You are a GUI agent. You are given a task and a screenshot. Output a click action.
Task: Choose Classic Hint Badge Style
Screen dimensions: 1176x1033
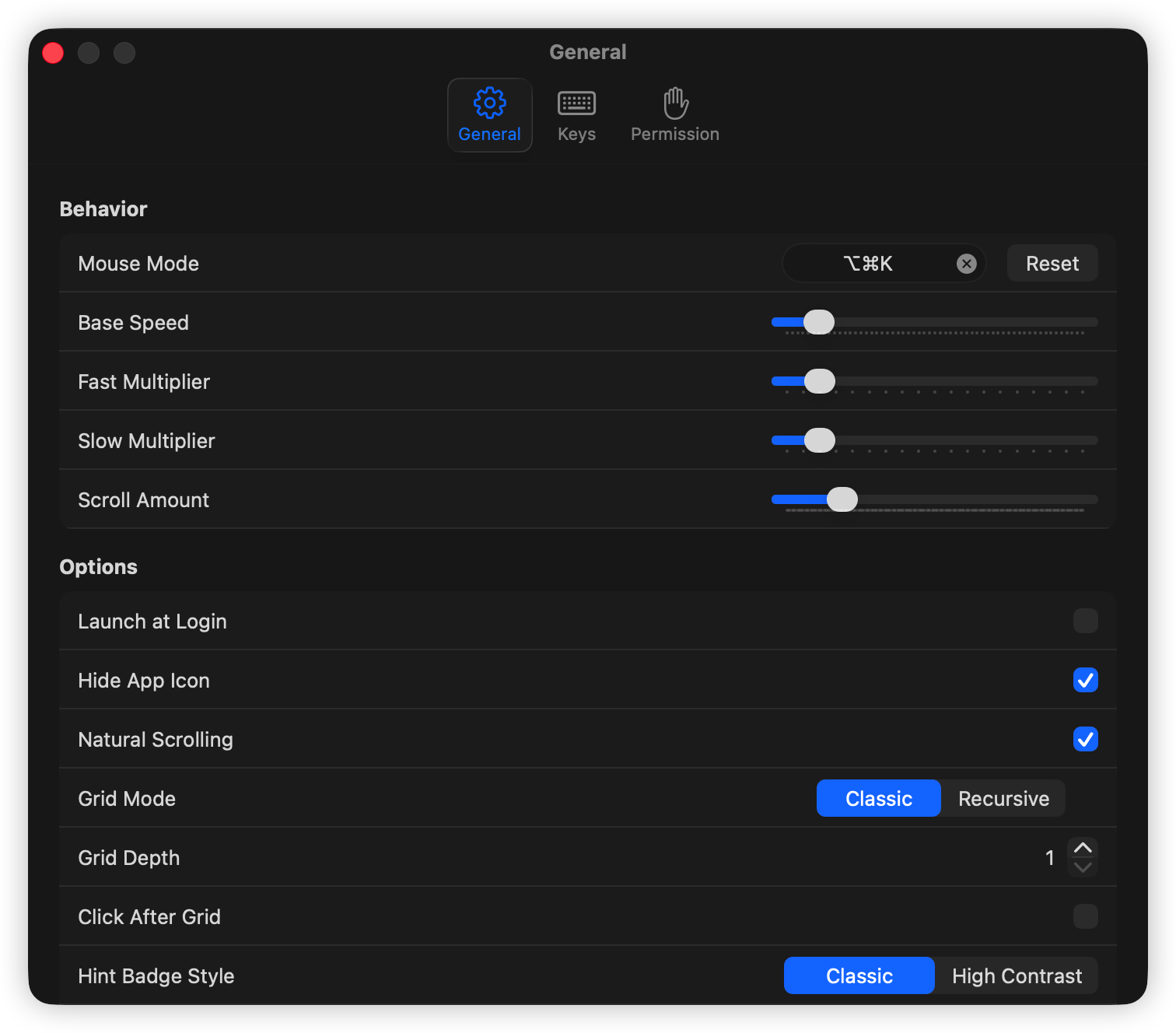point(859,976)
